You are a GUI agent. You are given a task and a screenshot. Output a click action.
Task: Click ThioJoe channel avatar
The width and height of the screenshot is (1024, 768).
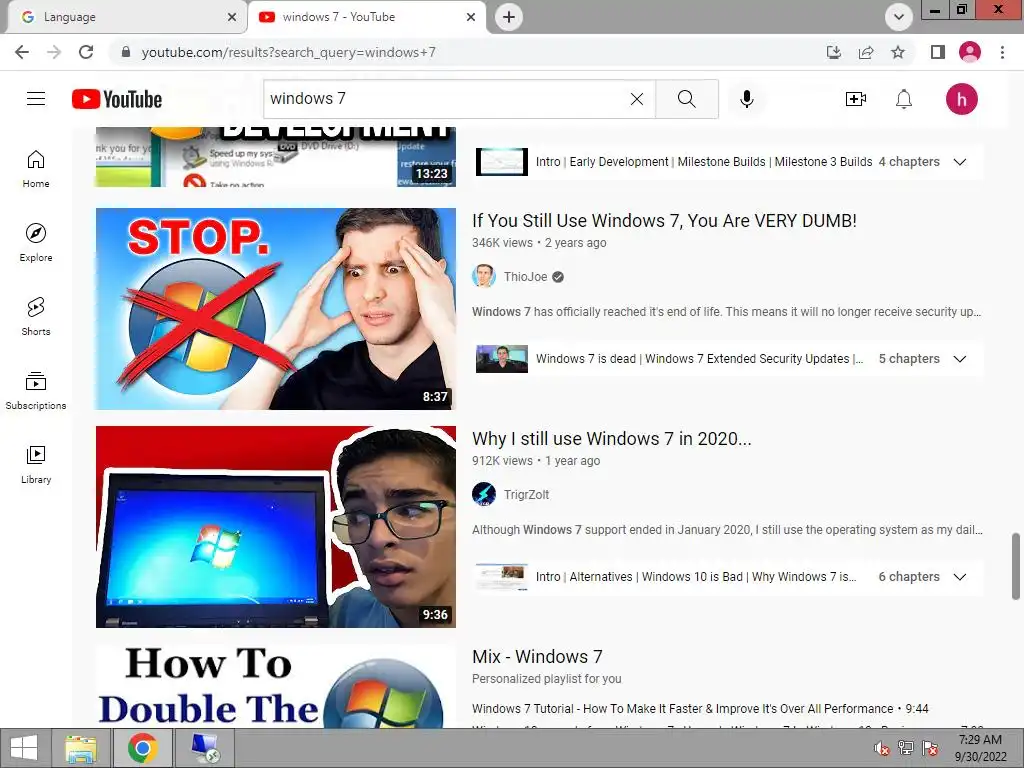point(484,277)
